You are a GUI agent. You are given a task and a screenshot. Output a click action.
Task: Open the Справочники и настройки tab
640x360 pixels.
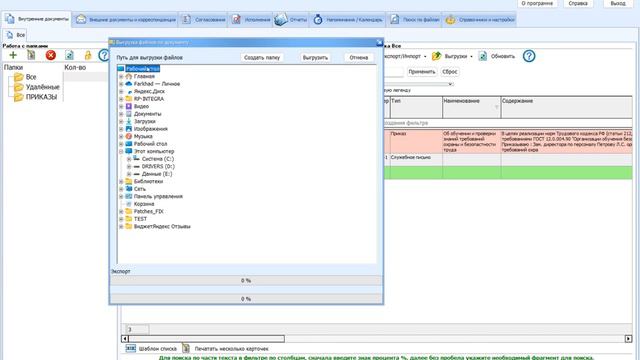coord(480,19)
